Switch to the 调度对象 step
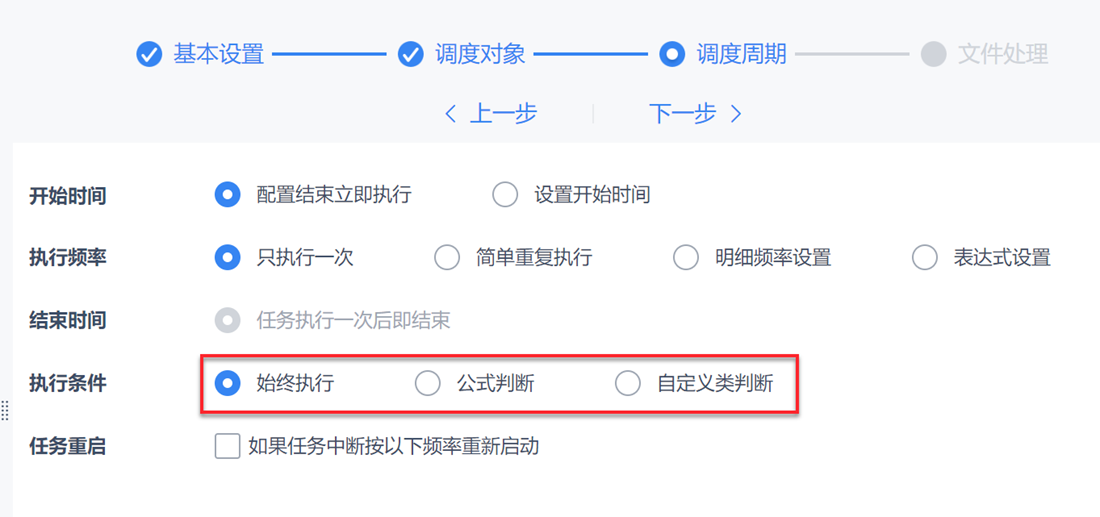This screenshot has width=1100, height=517. click(x=480, y=54)
